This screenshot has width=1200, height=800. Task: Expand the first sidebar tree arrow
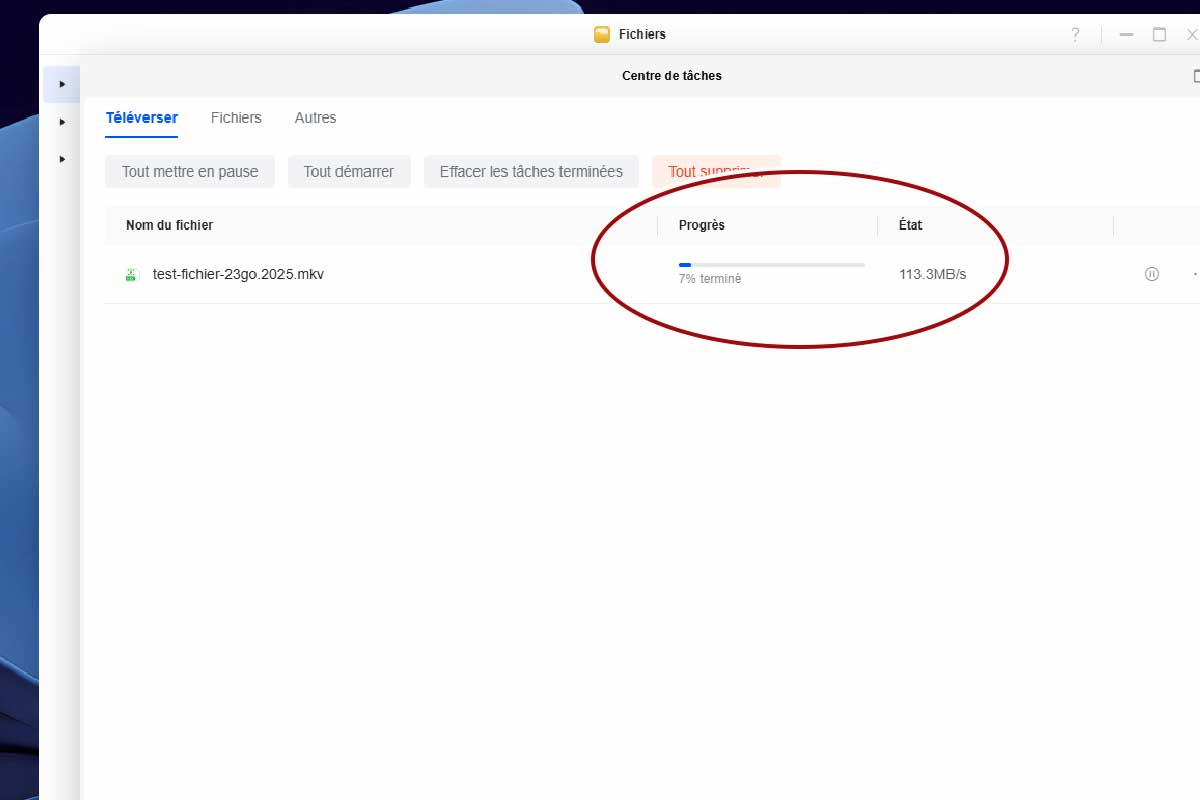click(62, 84)
